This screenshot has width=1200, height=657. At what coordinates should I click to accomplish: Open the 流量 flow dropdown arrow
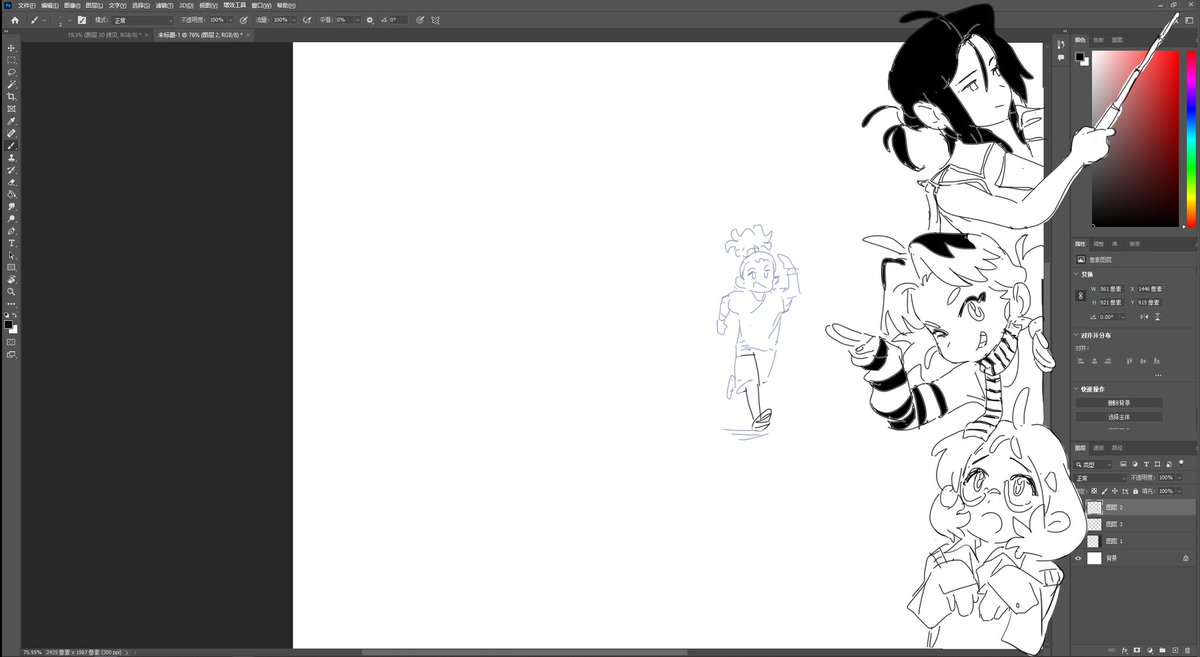(x=294, y=19)
